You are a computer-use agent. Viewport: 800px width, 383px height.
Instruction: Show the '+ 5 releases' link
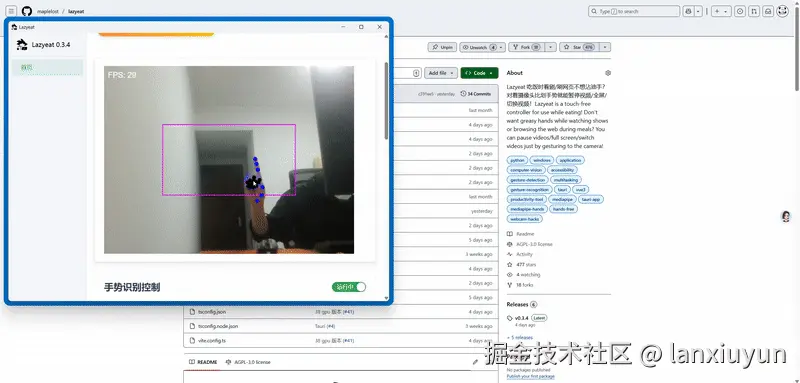tap(520, 337)
